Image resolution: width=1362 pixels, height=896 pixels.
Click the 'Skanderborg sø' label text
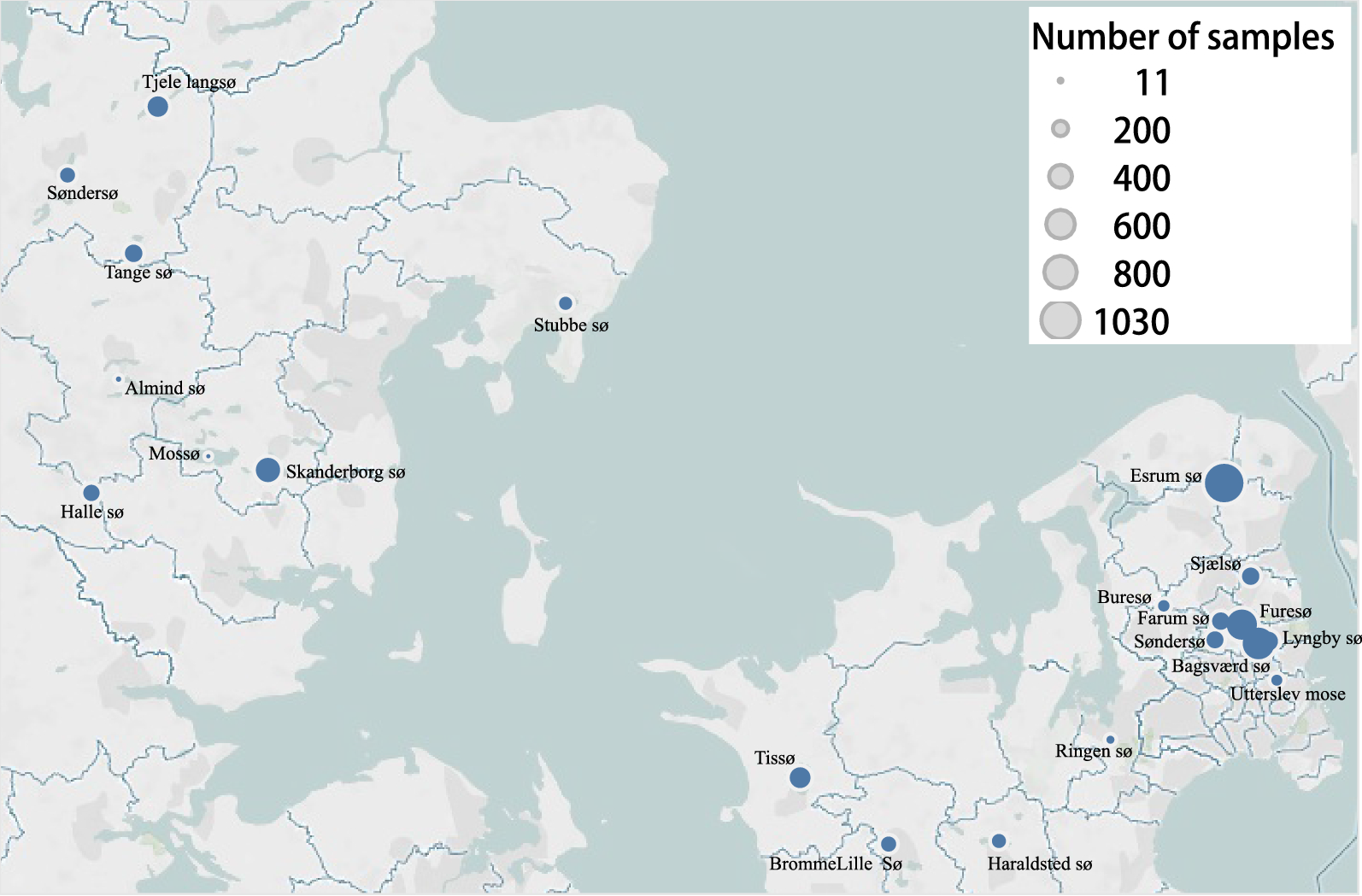pos(345,471)
